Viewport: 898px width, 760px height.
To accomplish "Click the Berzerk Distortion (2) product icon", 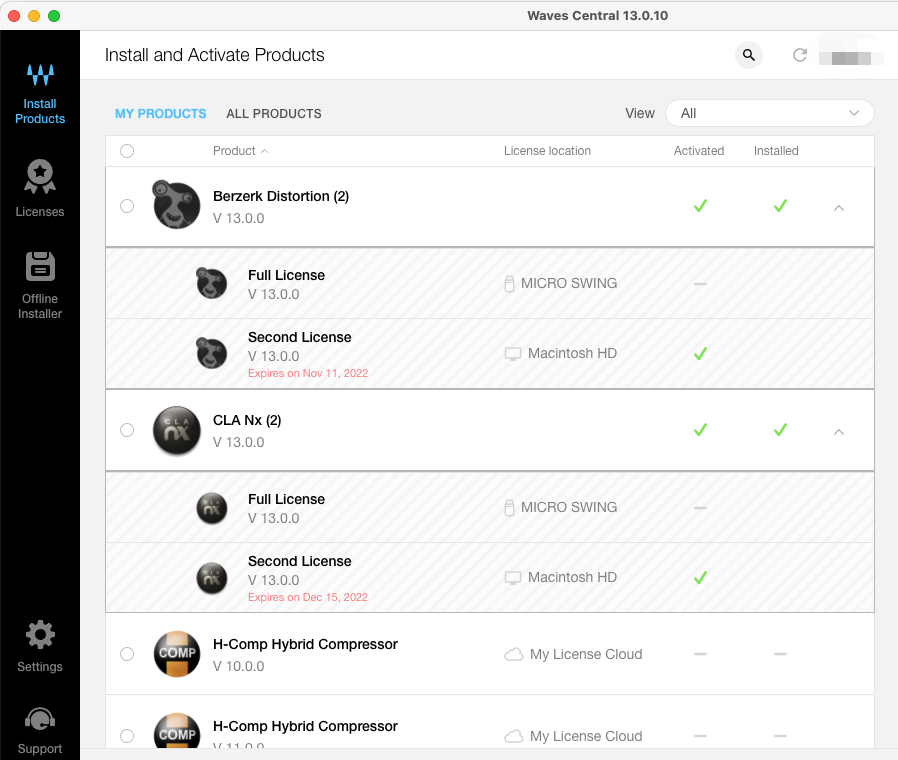I will [176, 204].
